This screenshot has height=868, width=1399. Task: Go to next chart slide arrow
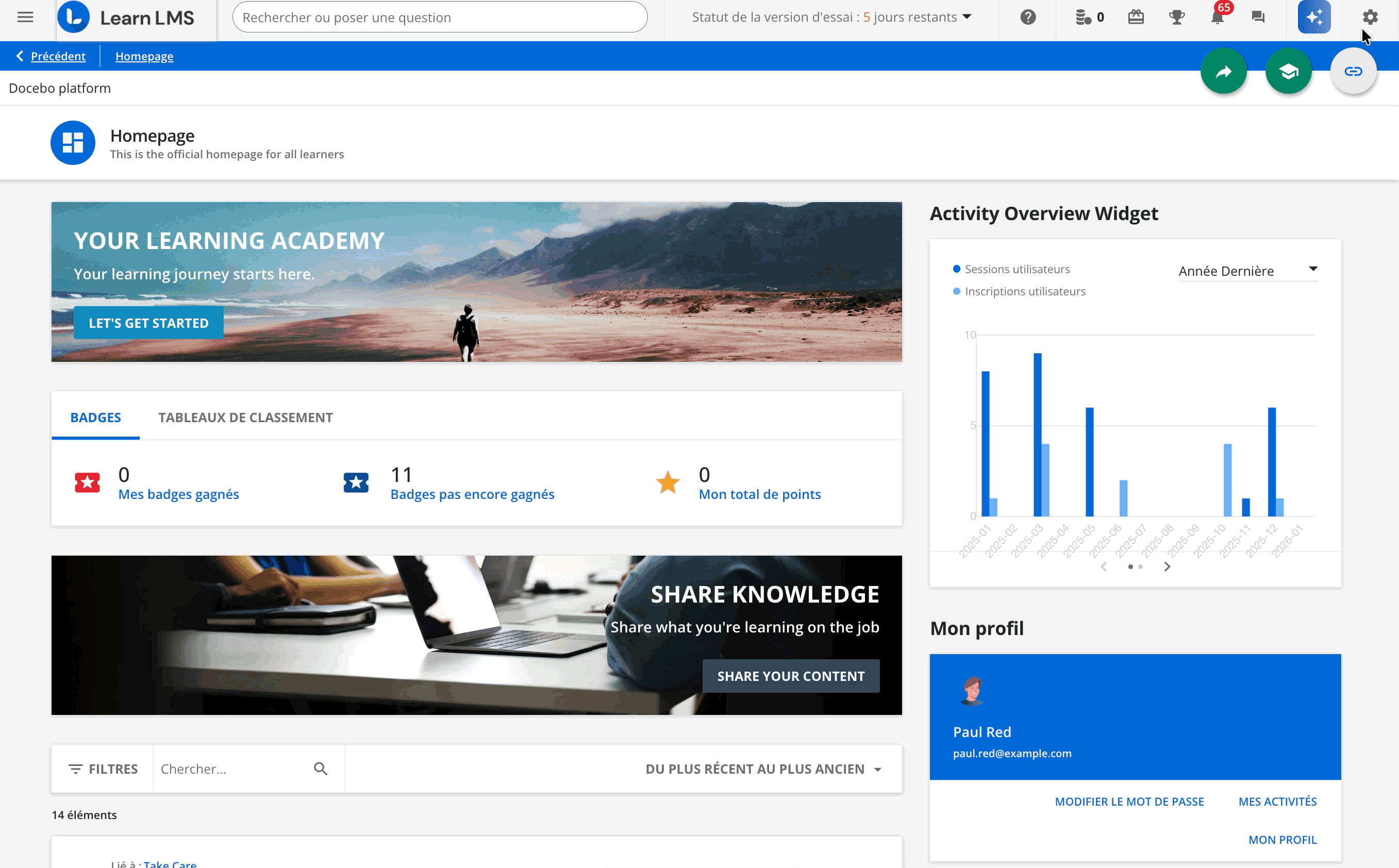click(x=1167, y=567)
